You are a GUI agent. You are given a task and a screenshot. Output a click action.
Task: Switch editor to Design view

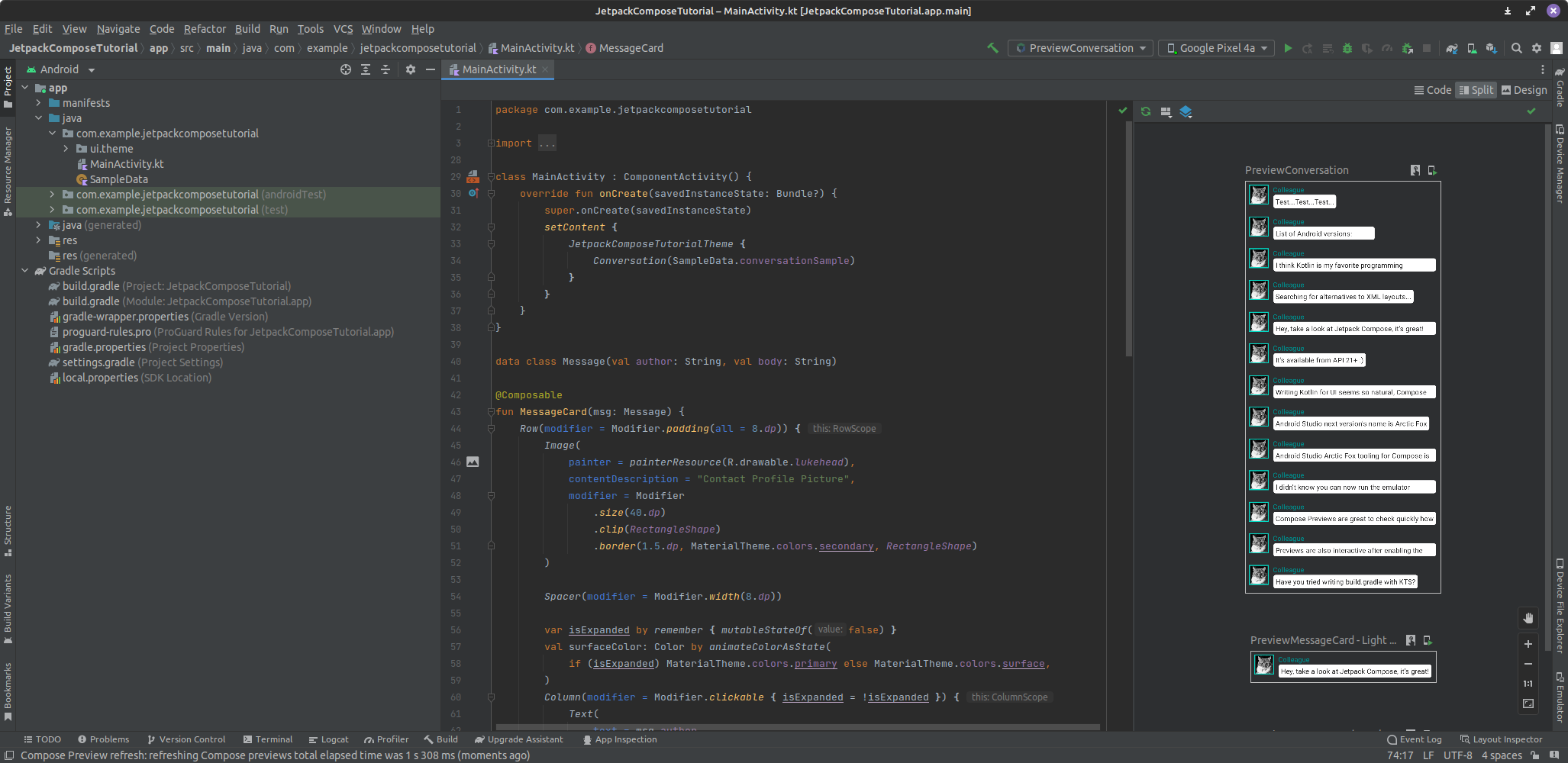click(1524, 90)
